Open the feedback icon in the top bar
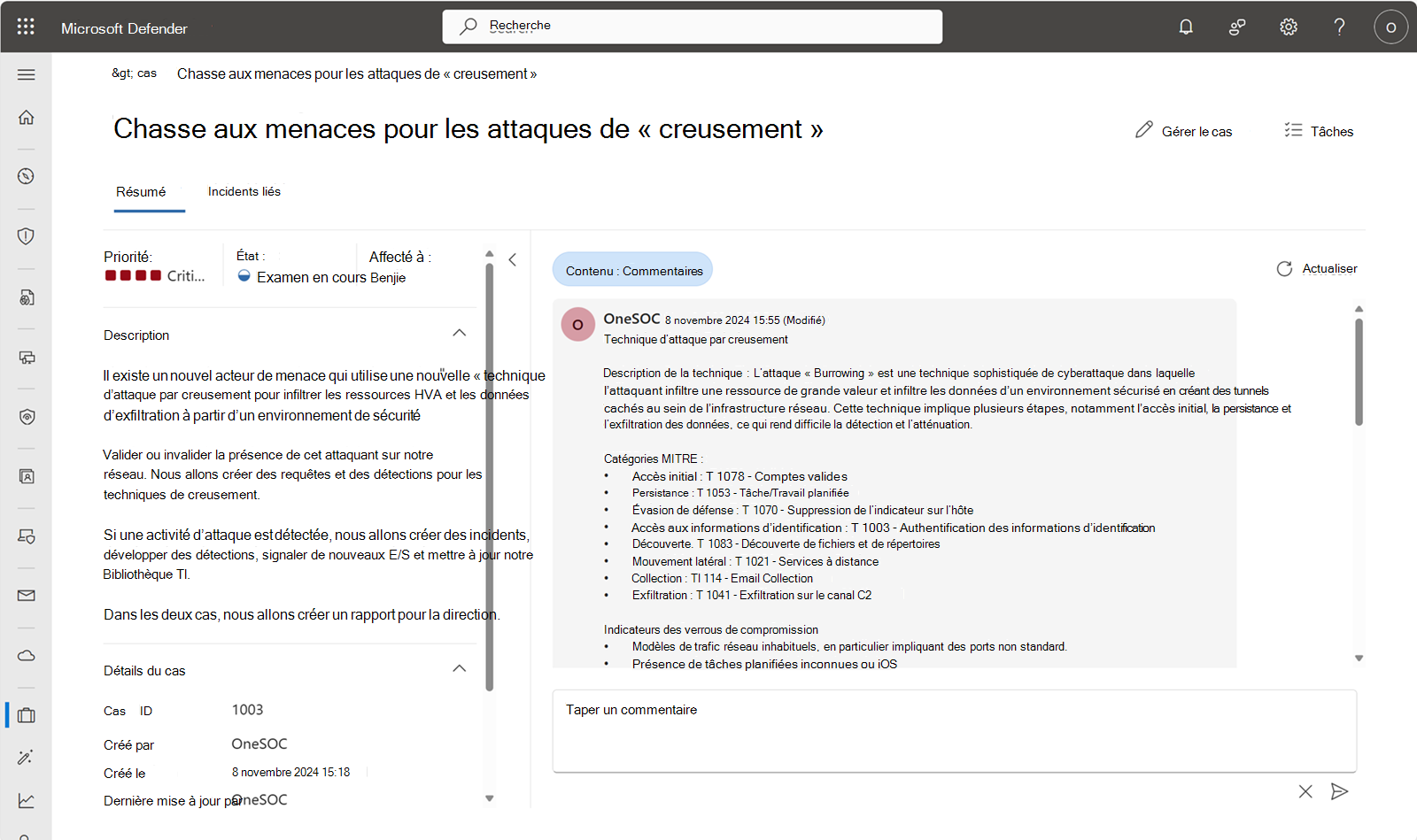1417x840 pixels. [1236, 27]
